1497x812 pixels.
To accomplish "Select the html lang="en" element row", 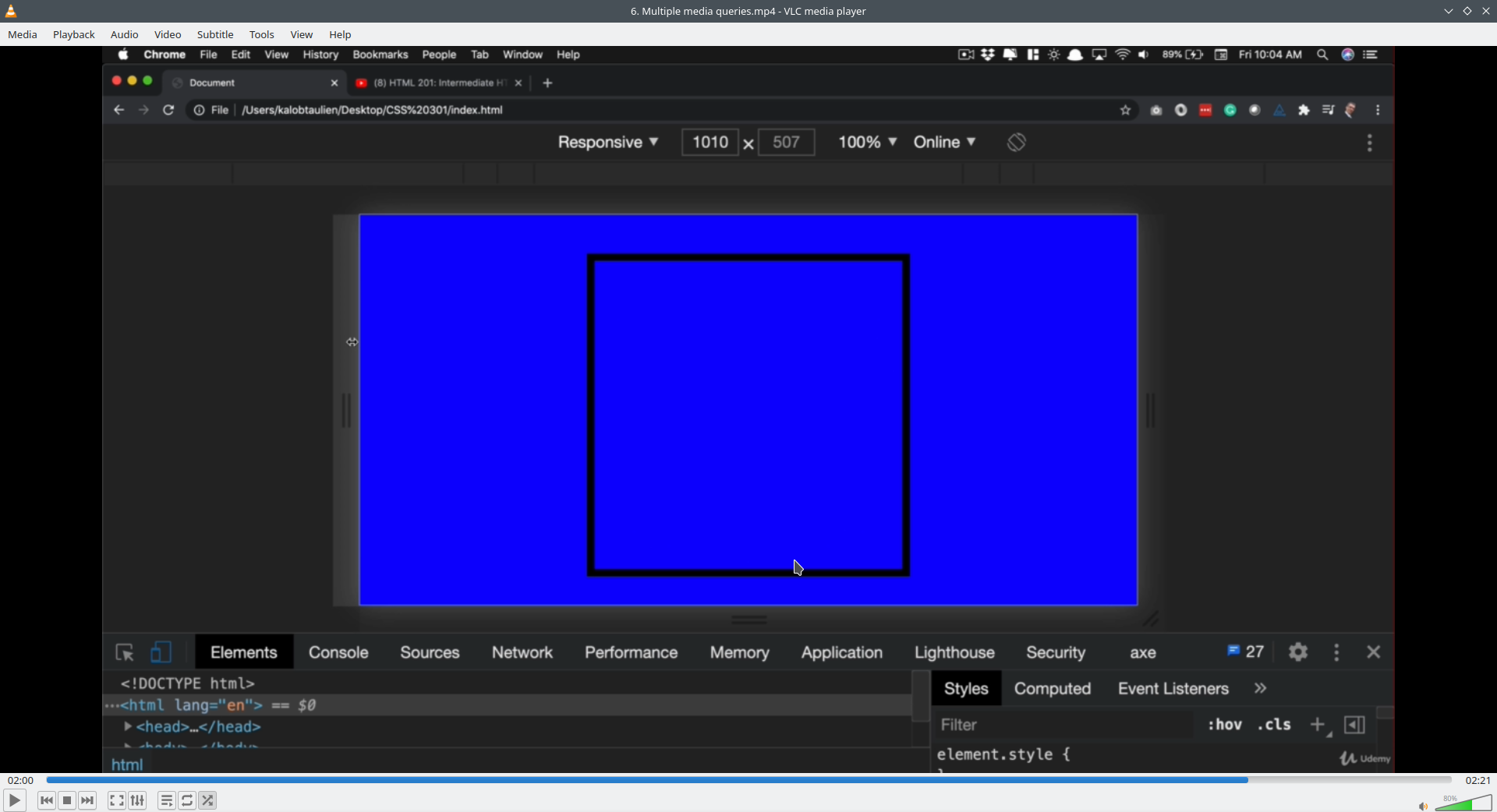I will pos(507,705).
